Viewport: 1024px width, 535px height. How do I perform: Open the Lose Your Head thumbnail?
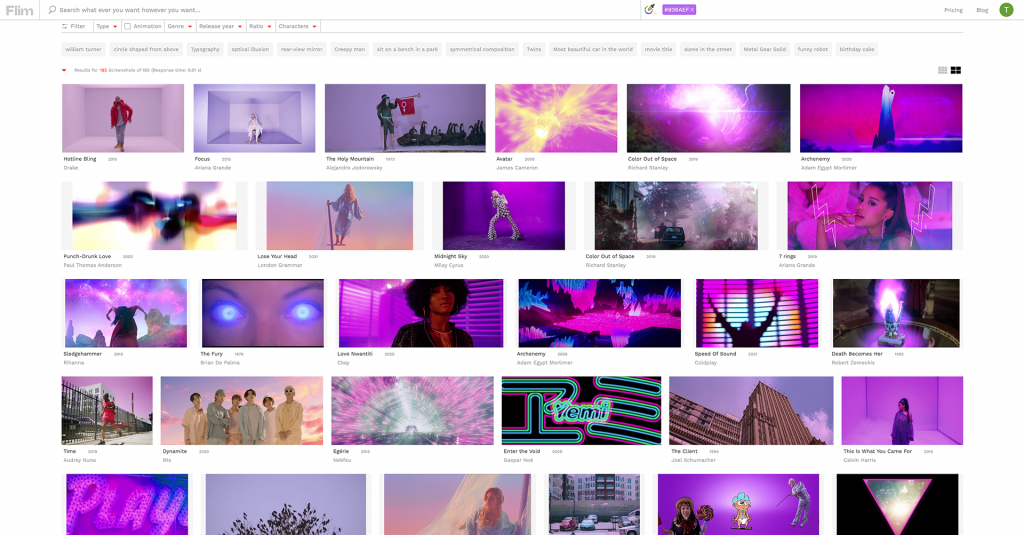point(340,216)
